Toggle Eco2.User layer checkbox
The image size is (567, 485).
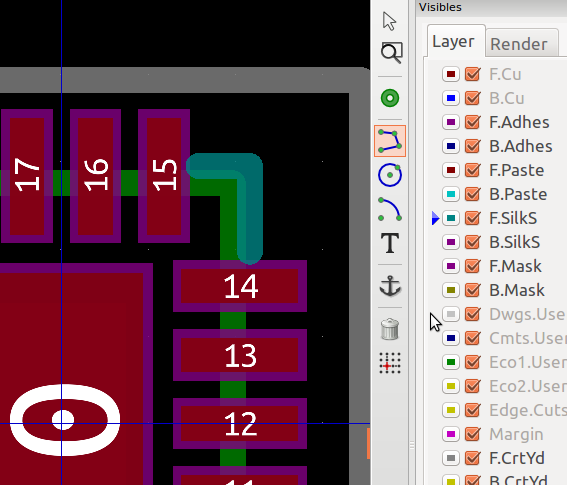(472, 386)
